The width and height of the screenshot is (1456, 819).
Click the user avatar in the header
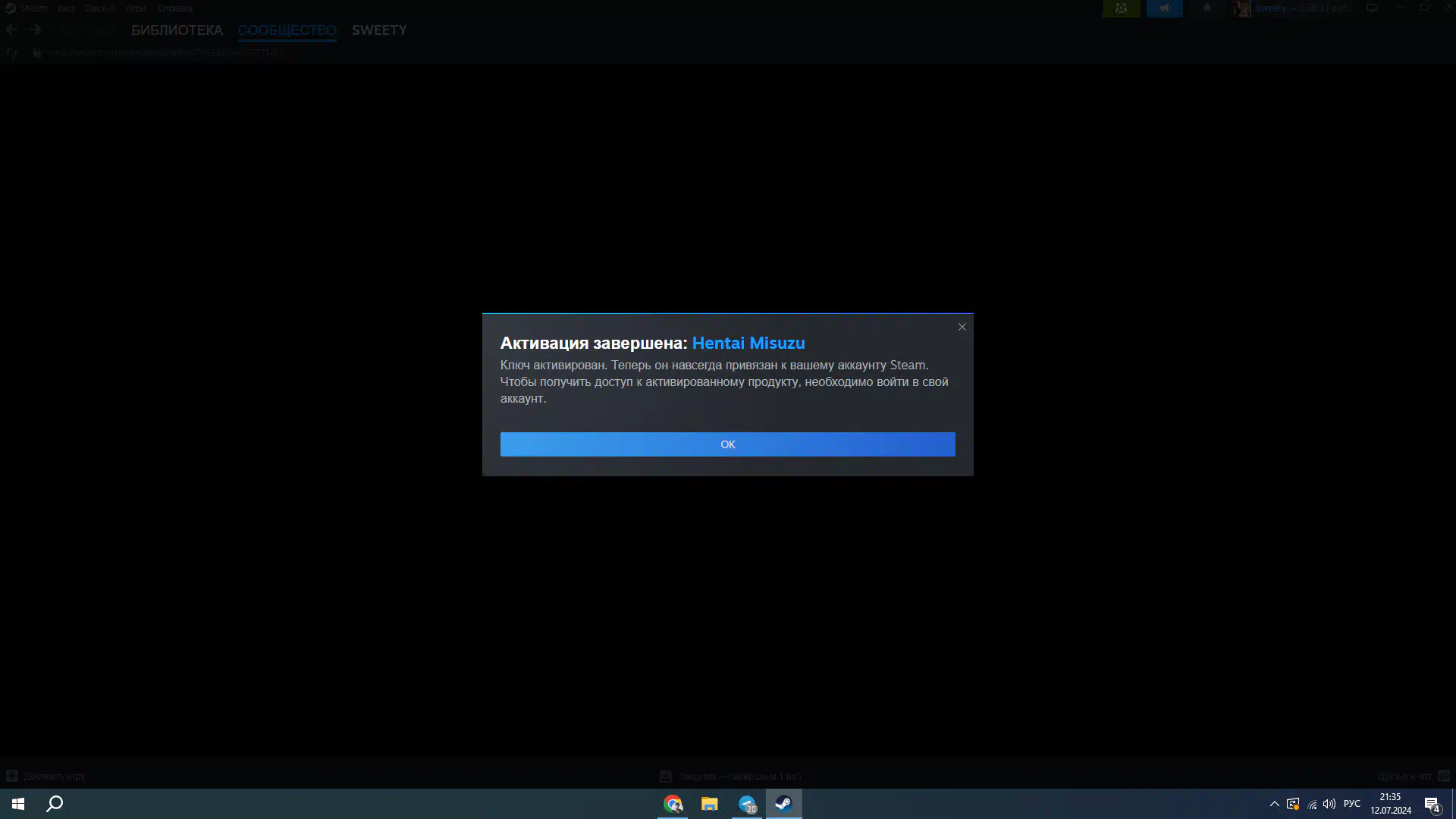[1242, 8]
